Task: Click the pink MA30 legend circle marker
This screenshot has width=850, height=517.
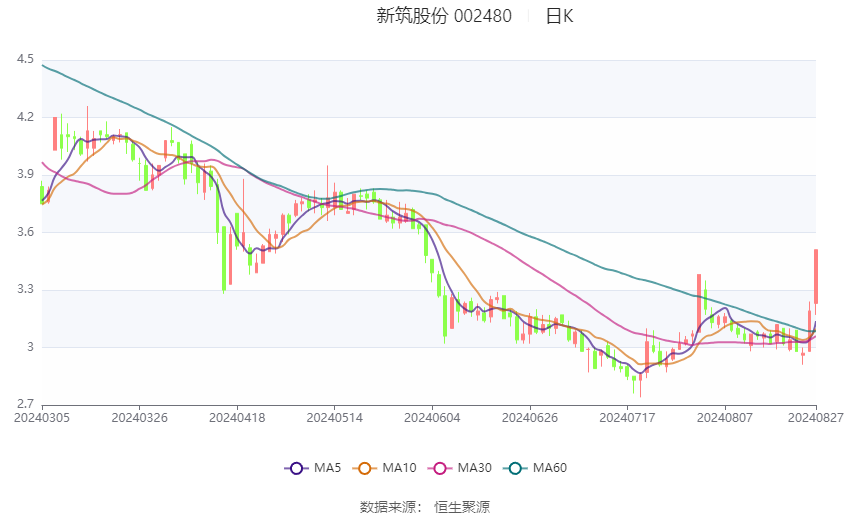Action: click(x=437, y=468)
